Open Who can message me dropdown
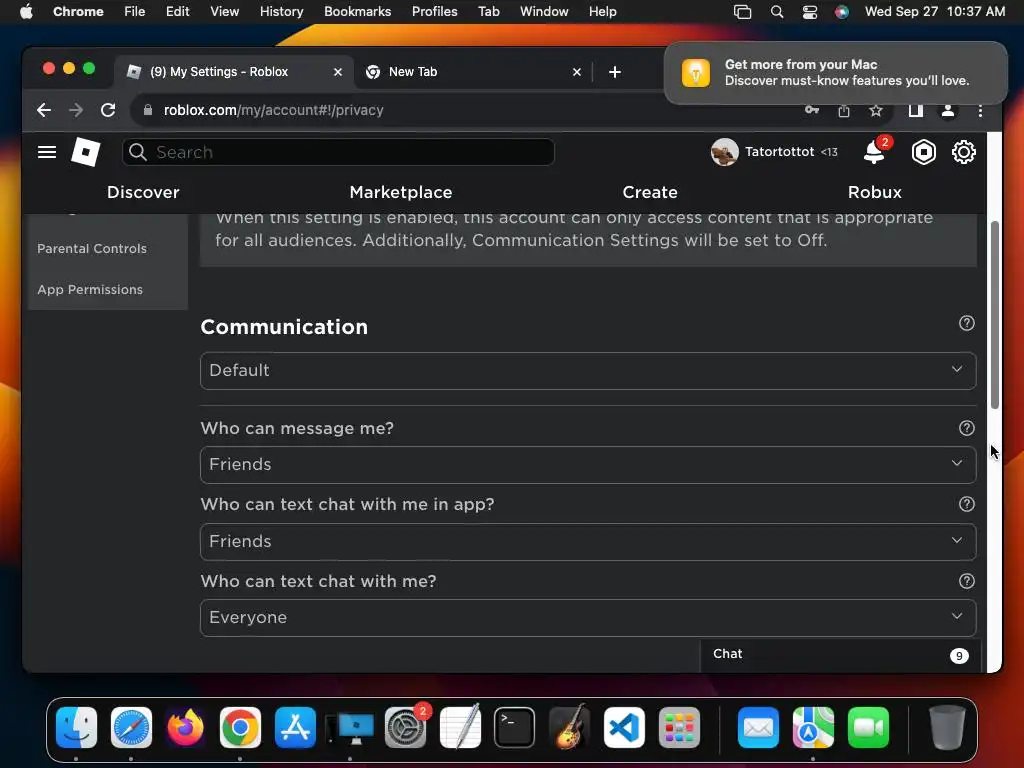 588,465
